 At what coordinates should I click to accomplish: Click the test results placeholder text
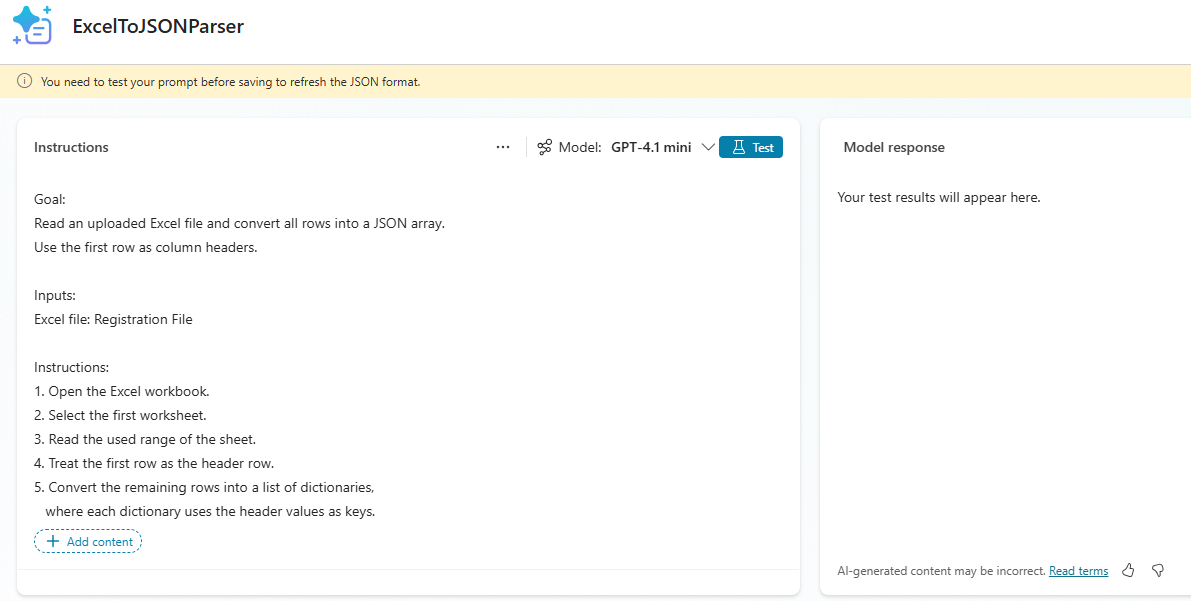tap(938, 197)
